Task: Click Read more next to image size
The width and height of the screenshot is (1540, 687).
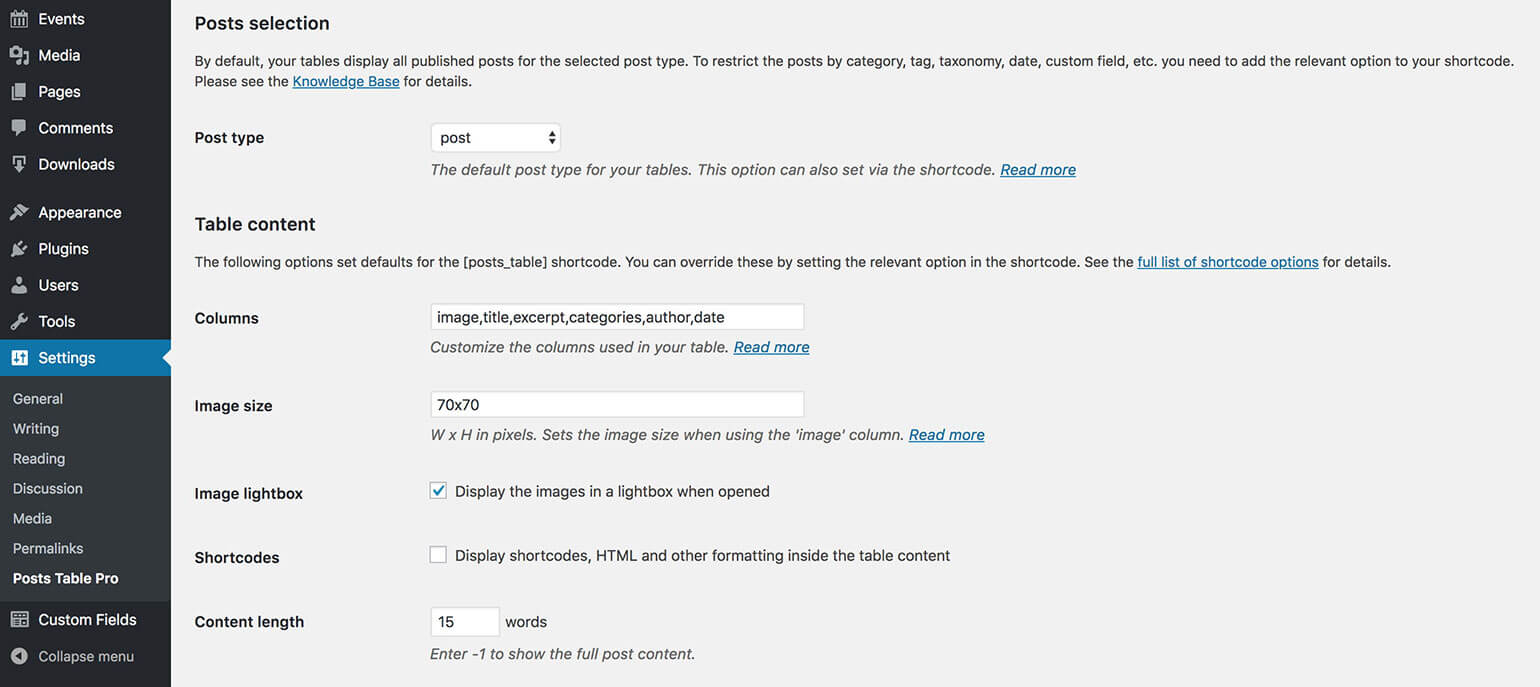Action: [946, 434]
